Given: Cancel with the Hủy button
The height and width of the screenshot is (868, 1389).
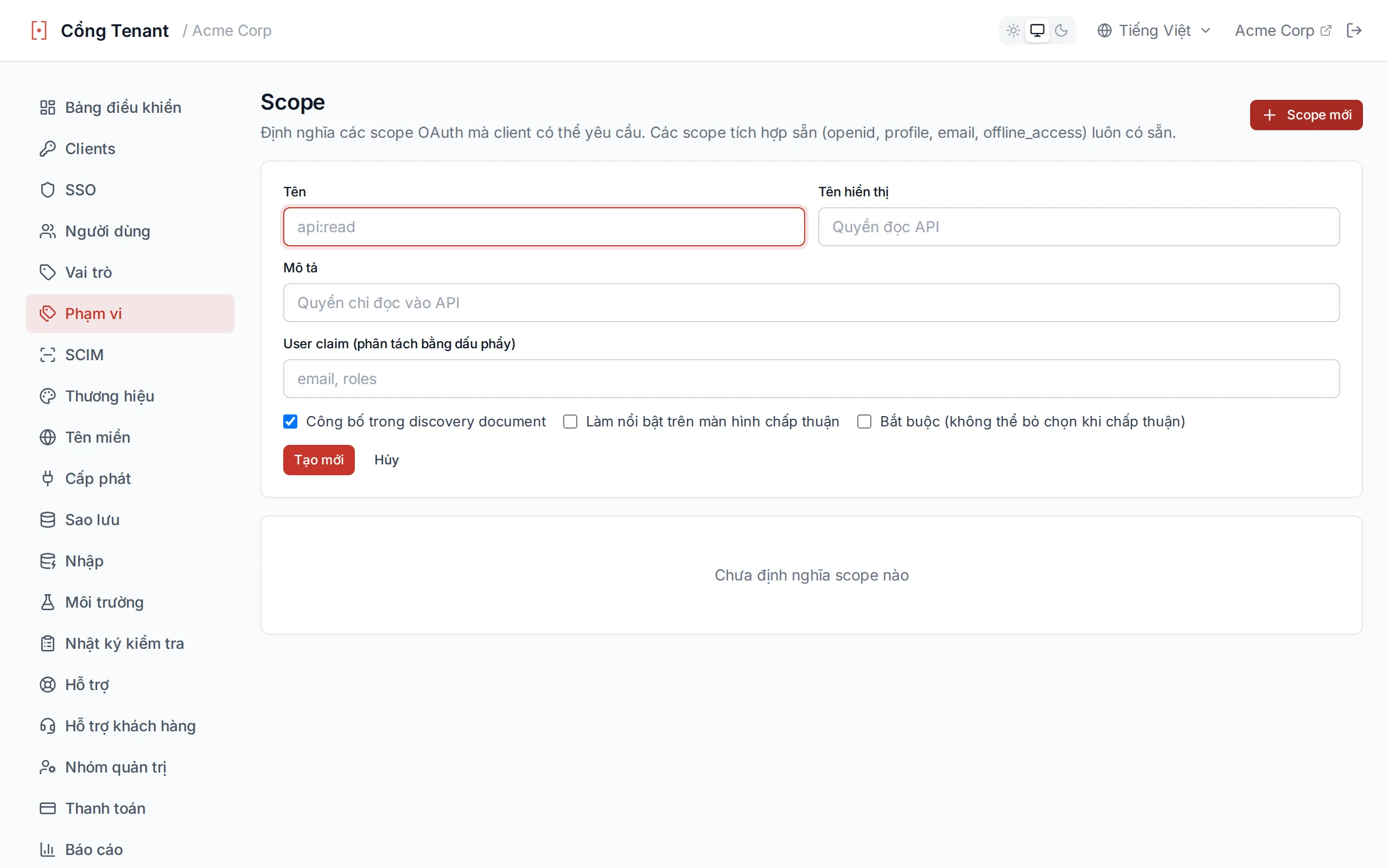Looking at the screenshot, I should (x=386, y=460).
